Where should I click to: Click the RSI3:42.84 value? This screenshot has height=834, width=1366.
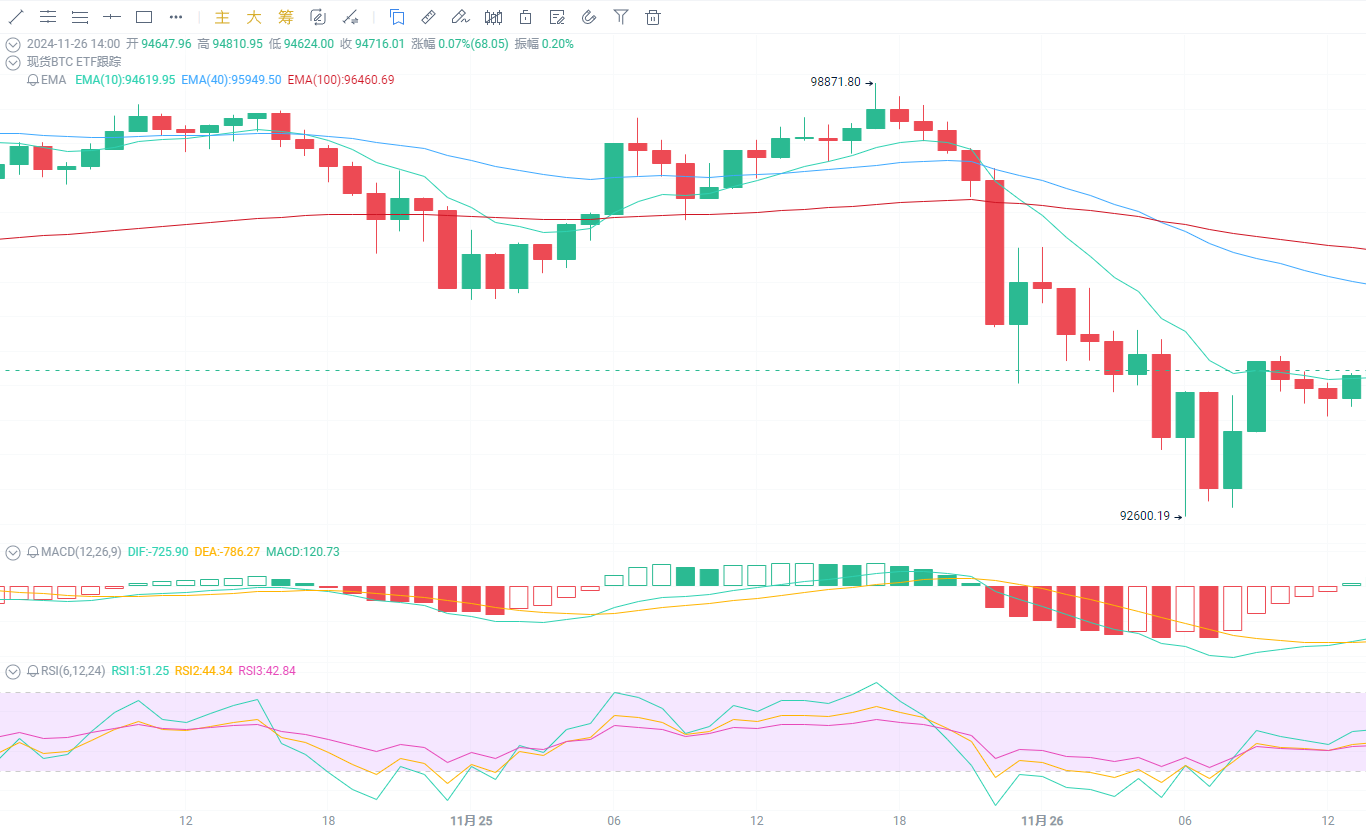pyautogui.click(x=267, y=671)
